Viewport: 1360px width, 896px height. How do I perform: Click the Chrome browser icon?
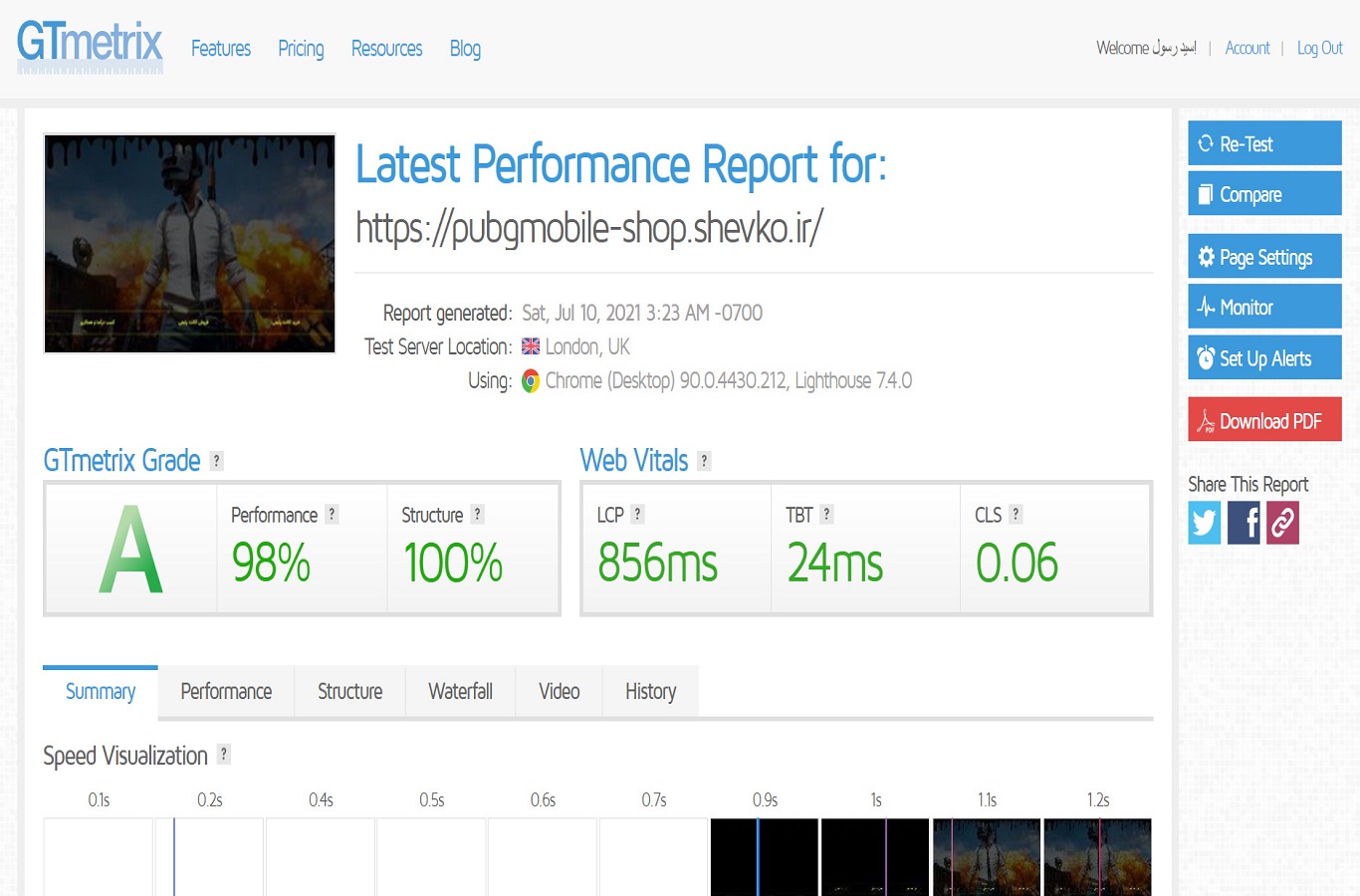coord(531,381)
